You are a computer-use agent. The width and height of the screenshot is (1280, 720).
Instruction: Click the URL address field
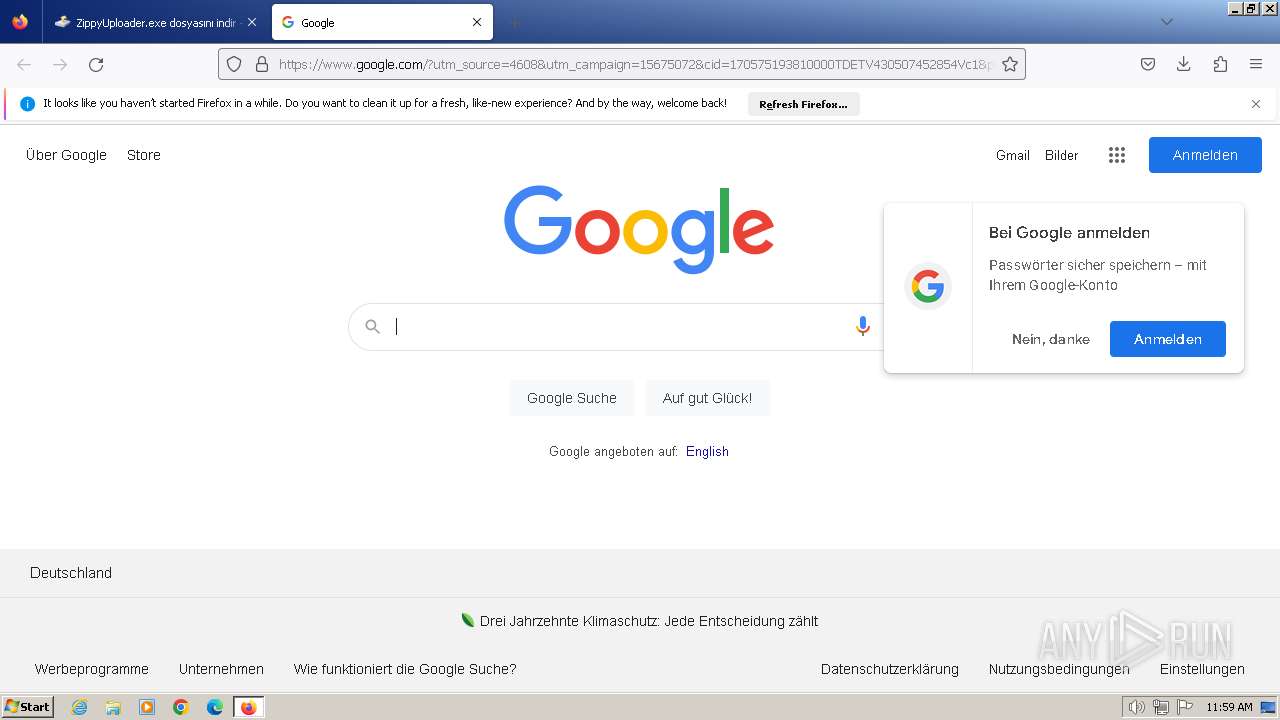tap(635, 64)
